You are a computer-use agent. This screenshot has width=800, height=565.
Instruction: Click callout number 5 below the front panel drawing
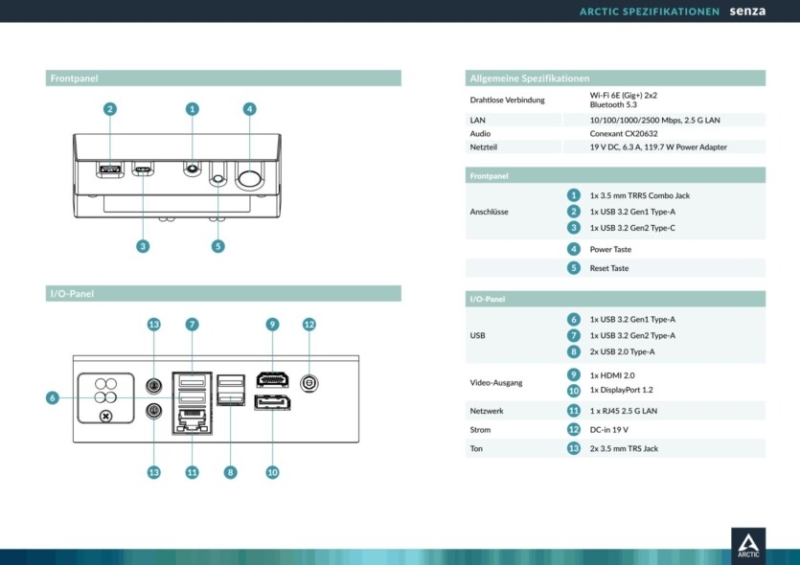click(218, 246)
